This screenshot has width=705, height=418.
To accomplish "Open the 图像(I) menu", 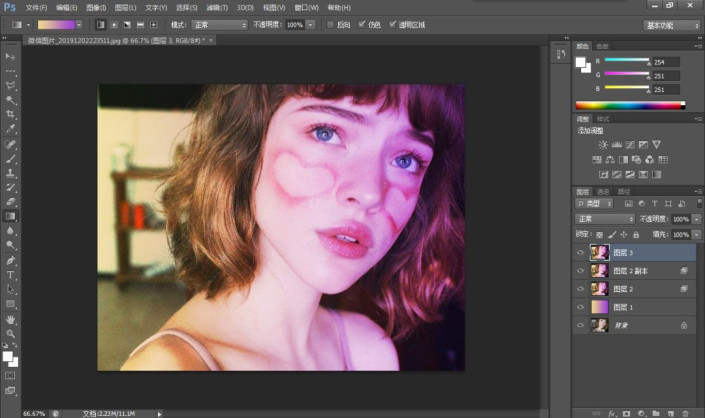I will [x=96, y=8].
